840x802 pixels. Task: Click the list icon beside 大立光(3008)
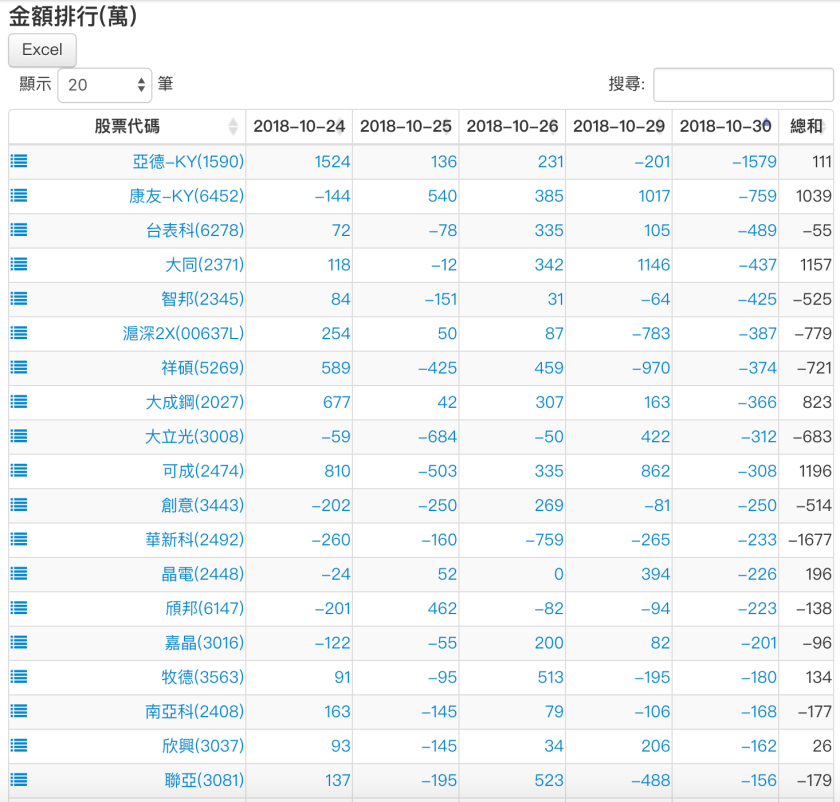tap(18, 436)
